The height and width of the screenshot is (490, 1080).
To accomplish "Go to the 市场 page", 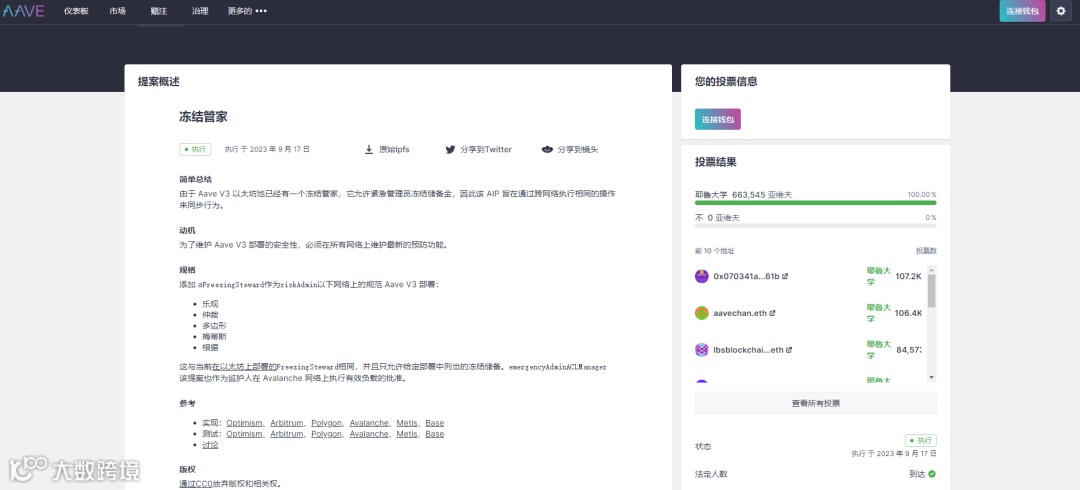I will pos(117,11).
